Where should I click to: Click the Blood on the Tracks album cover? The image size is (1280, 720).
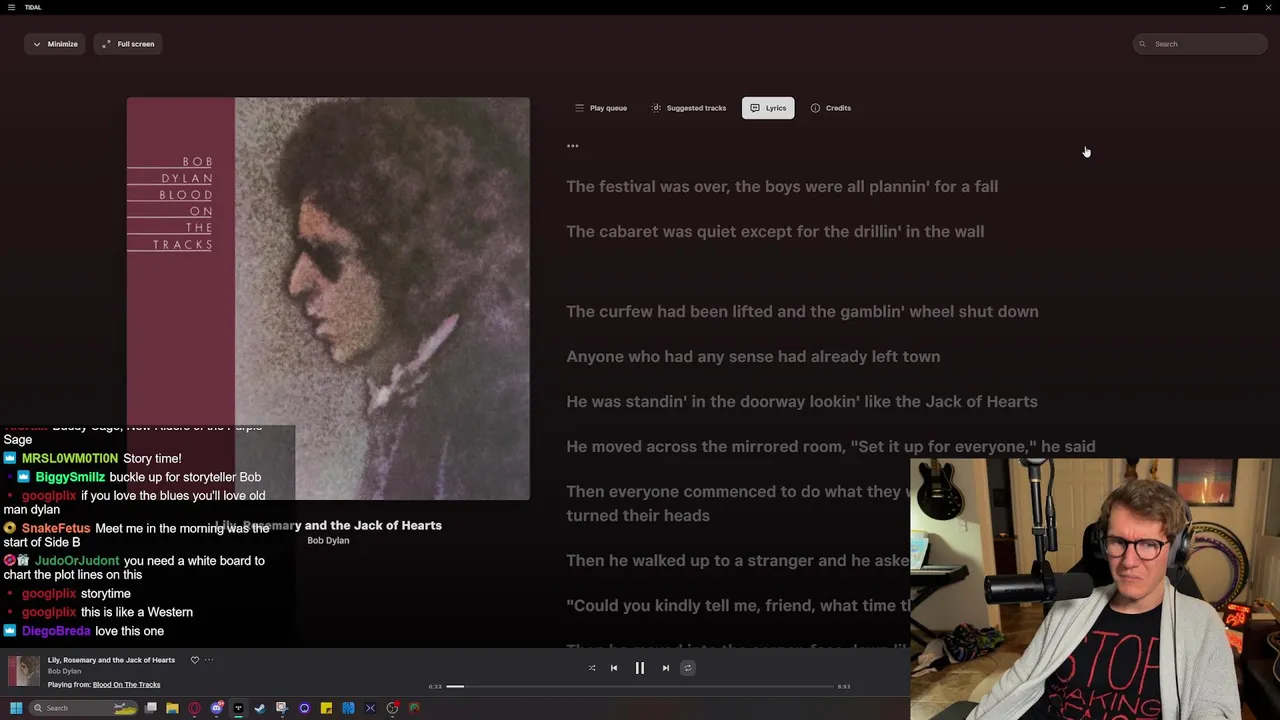(x=328, y=298)
